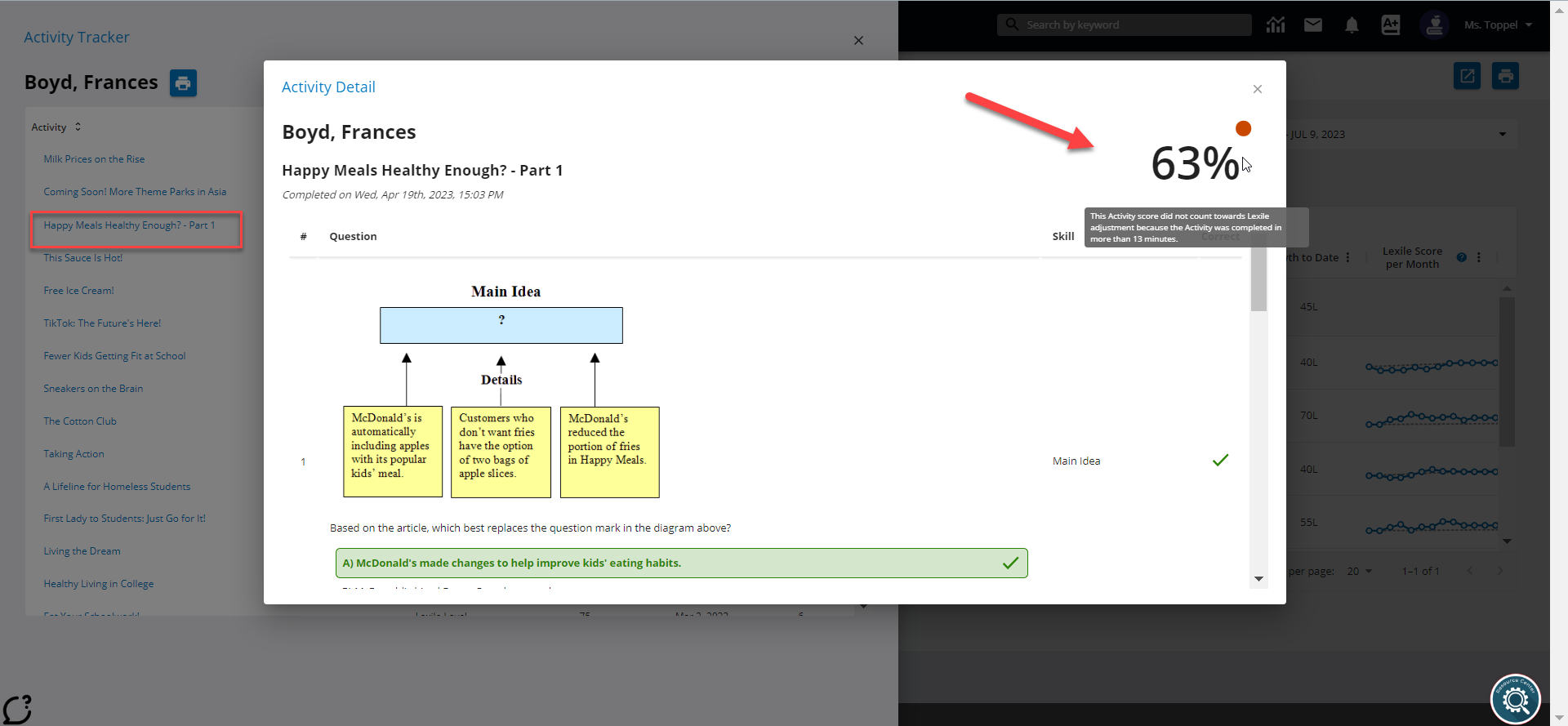Screen dimensions: 1568x726
Task: Open the rows per page dropdown showing 20
Action: point(1360,571)
